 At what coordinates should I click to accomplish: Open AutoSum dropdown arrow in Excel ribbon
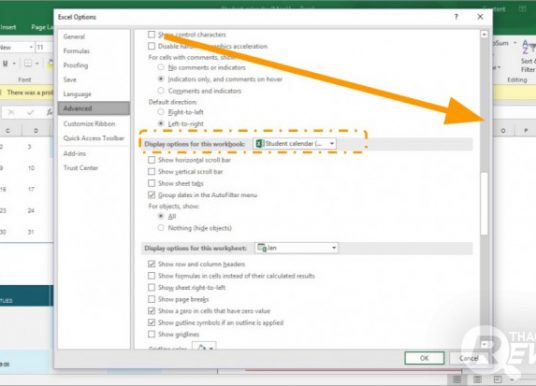pyautogui.click(x=515, y=43)
